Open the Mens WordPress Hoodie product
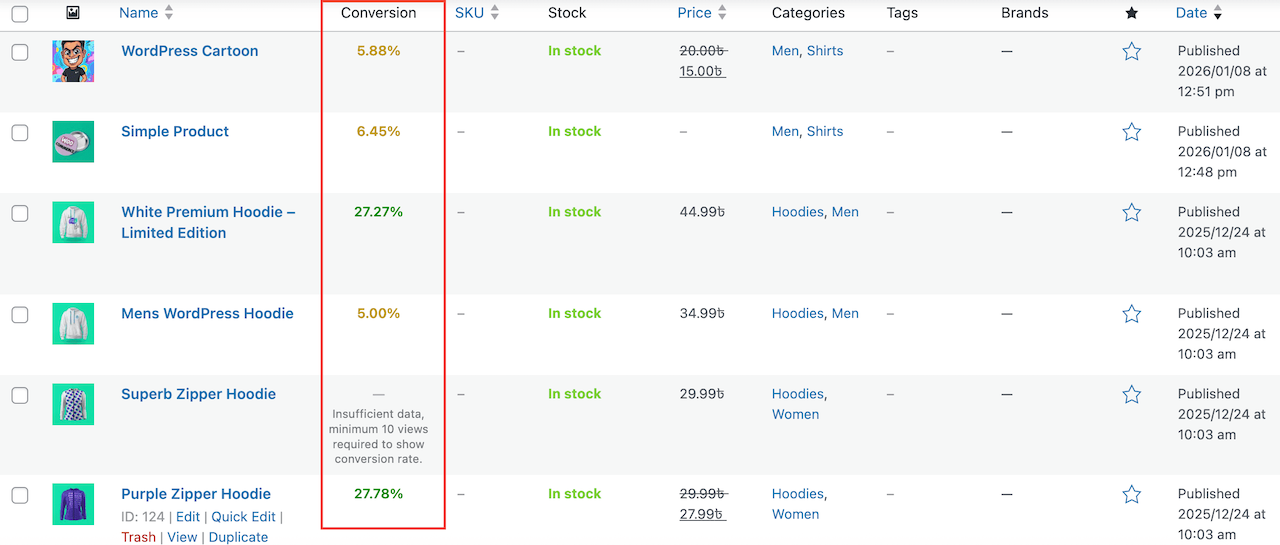This screenshot has height=545, width=1280. pos(207,313)
